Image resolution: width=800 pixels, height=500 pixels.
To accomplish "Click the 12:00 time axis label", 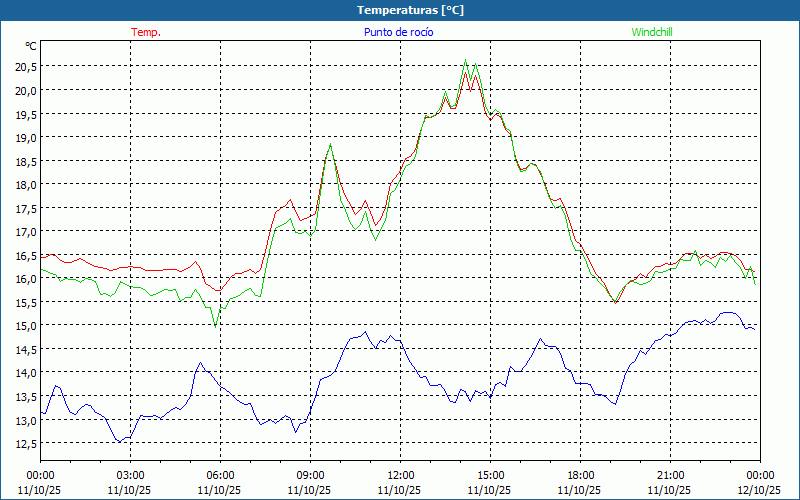I will tap(400, 475).
